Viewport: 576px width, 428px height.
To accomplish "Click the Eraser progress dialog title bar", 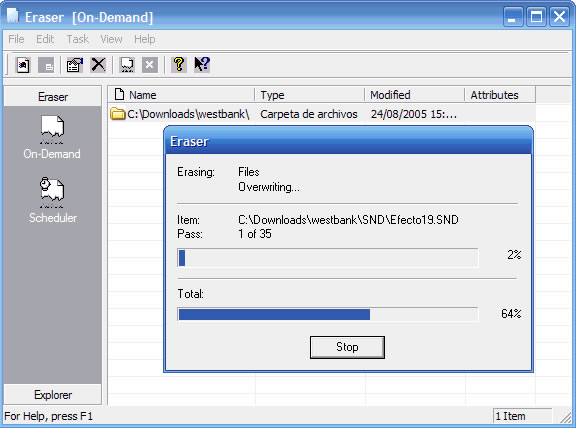I will pos(348,141).
